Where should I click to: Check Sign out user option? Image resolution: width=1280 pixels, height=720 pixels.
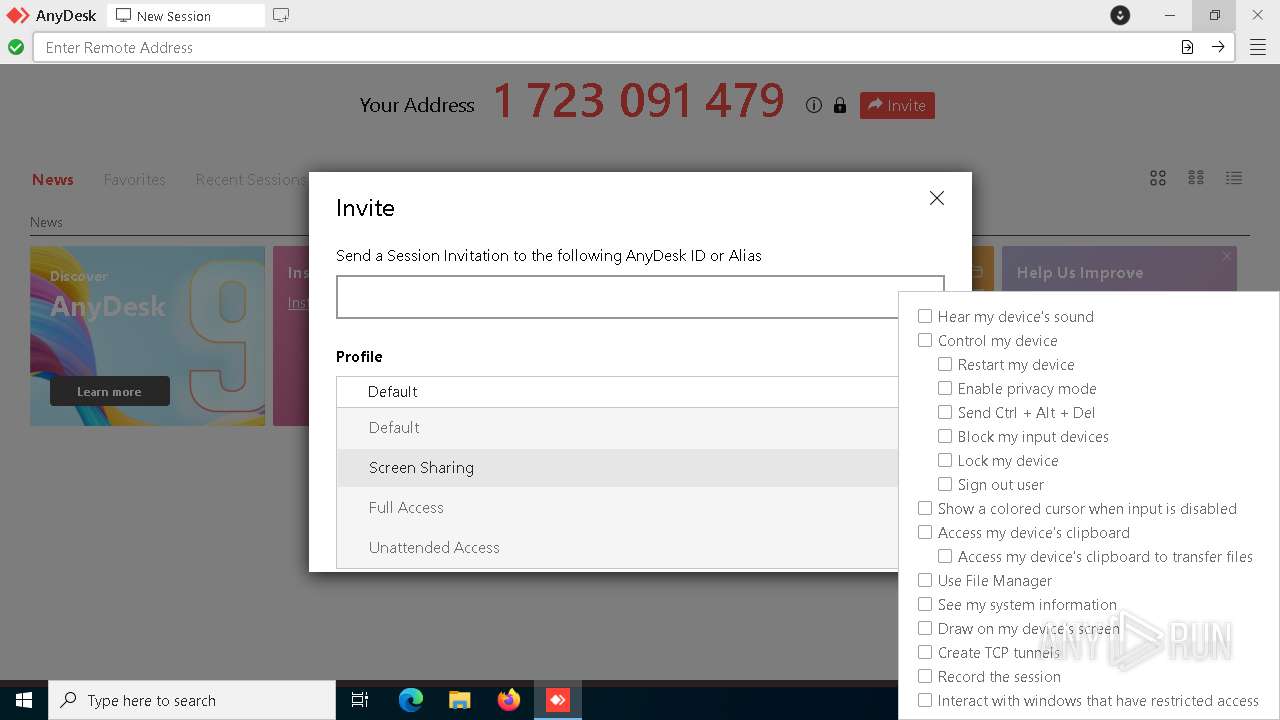tap(945, 484)
